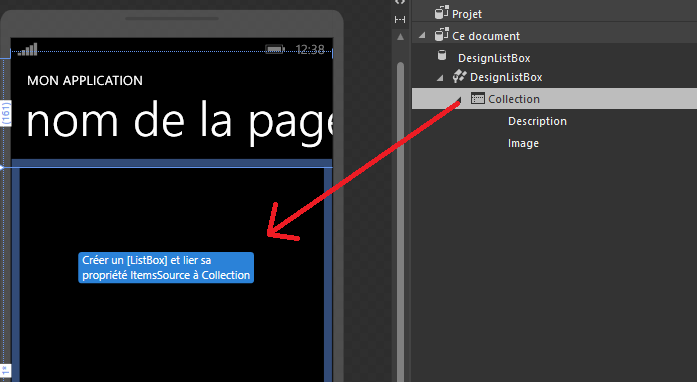Click the phone battery icon
The height and width of the screenshot is (382, 697).
coord(275,49)
